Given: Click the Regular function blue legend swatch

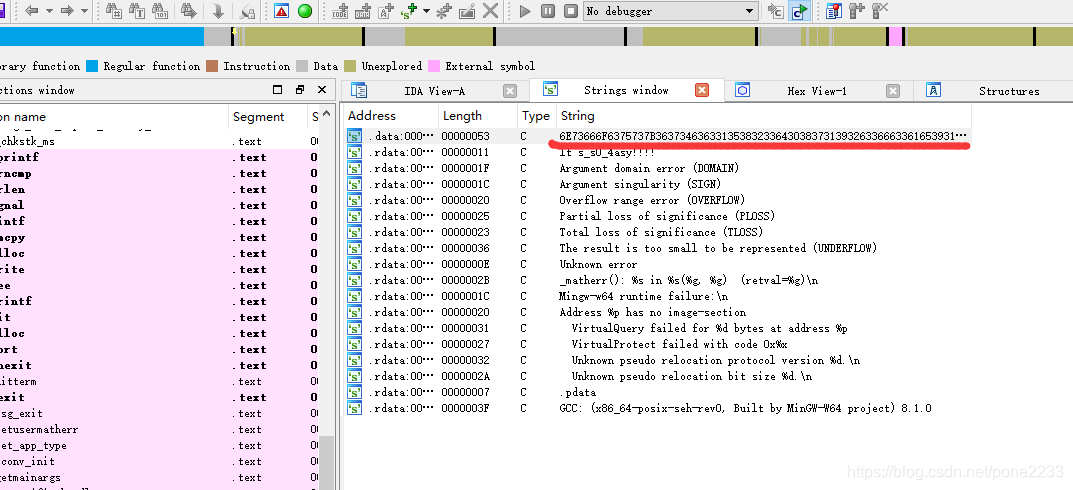Looking at the screenshot, I should 92,66.
